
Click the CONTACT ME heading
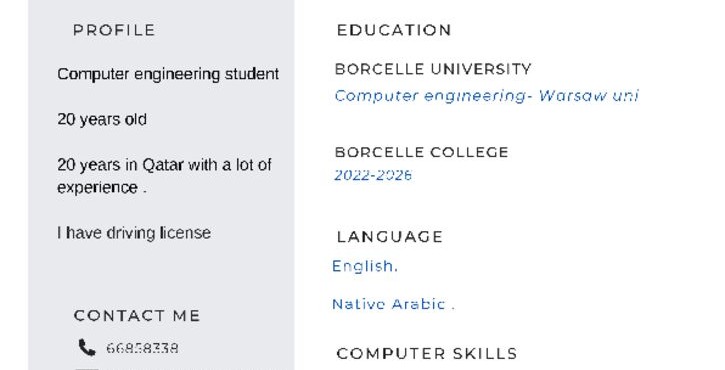[137, 316]
